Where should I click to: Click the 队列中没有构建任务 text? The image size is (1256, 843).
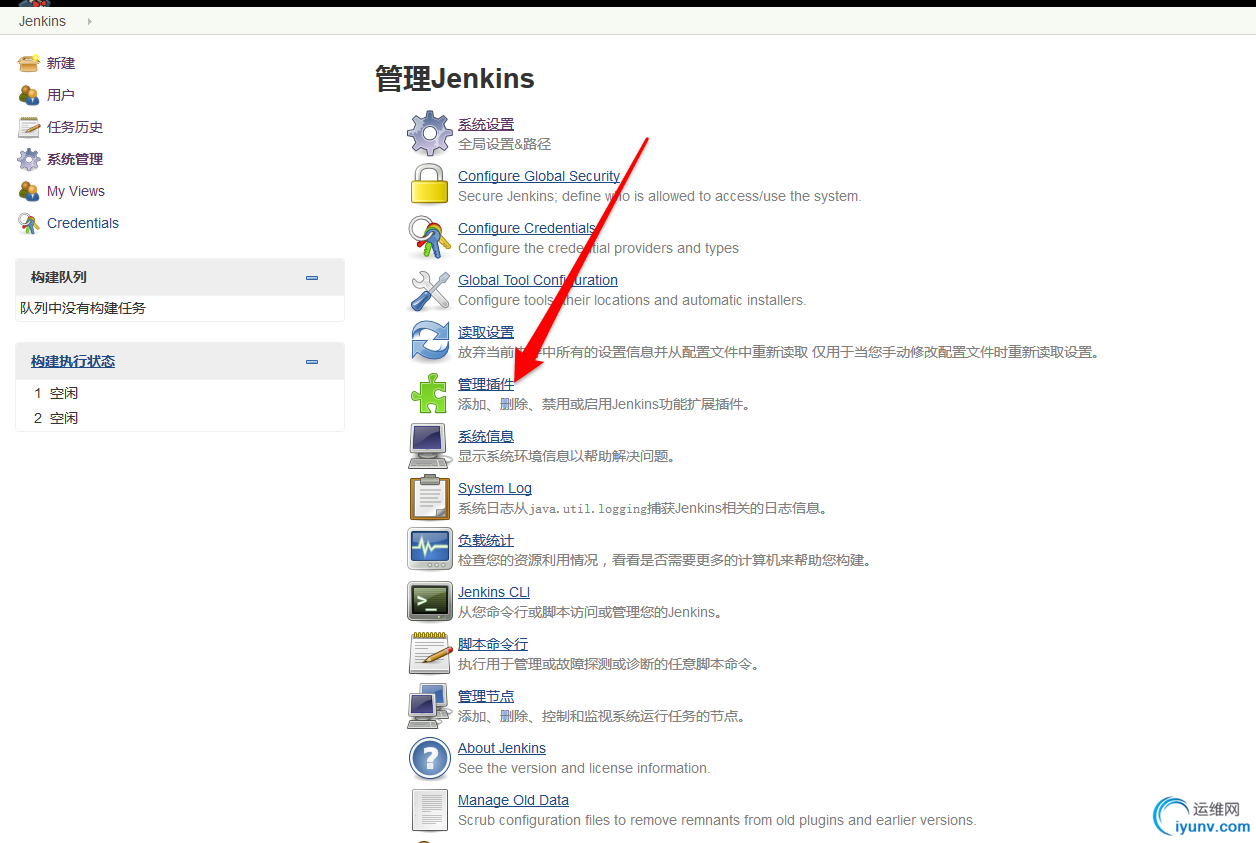83,308
